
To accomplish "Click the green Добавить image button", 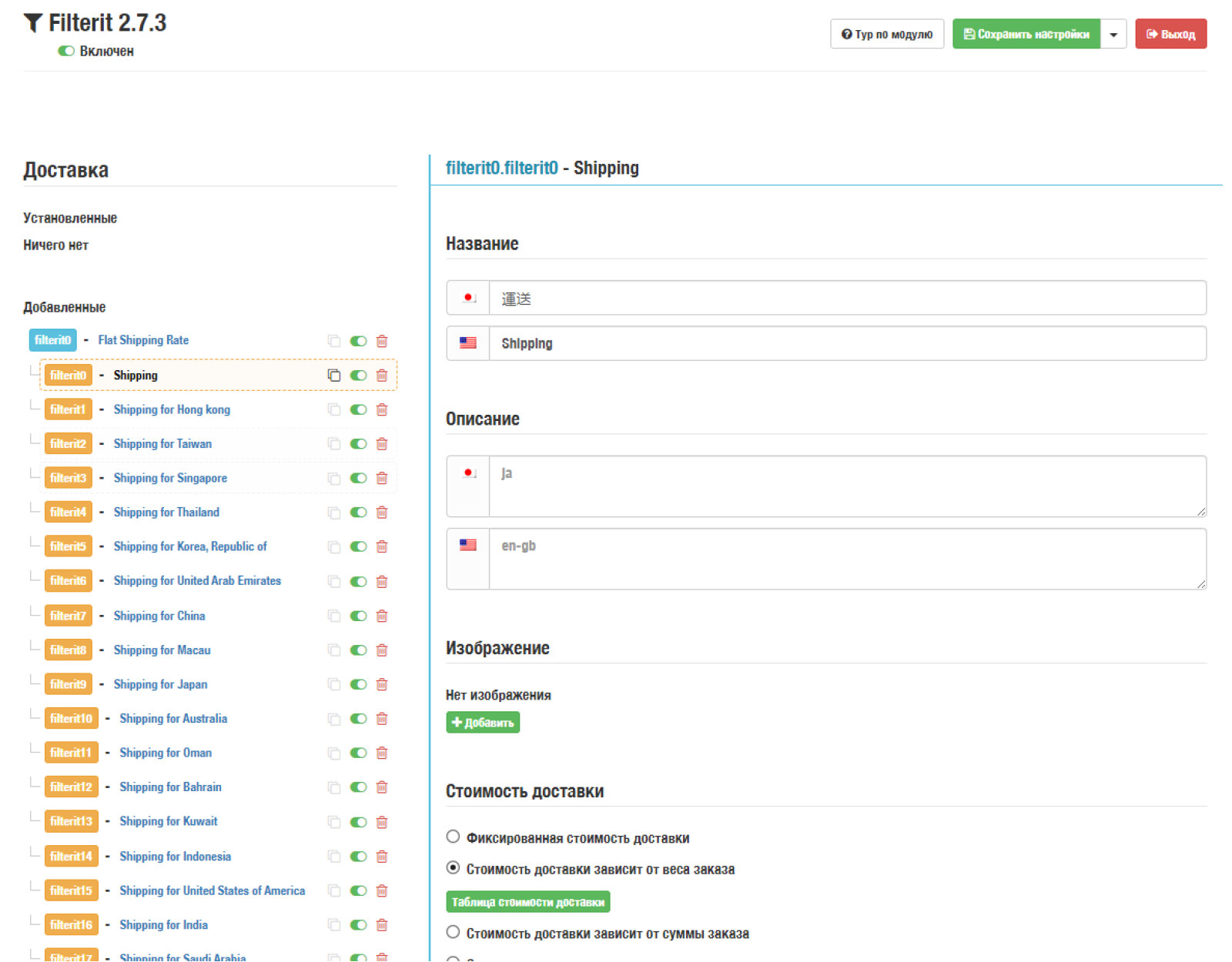I will click(483, 723).
